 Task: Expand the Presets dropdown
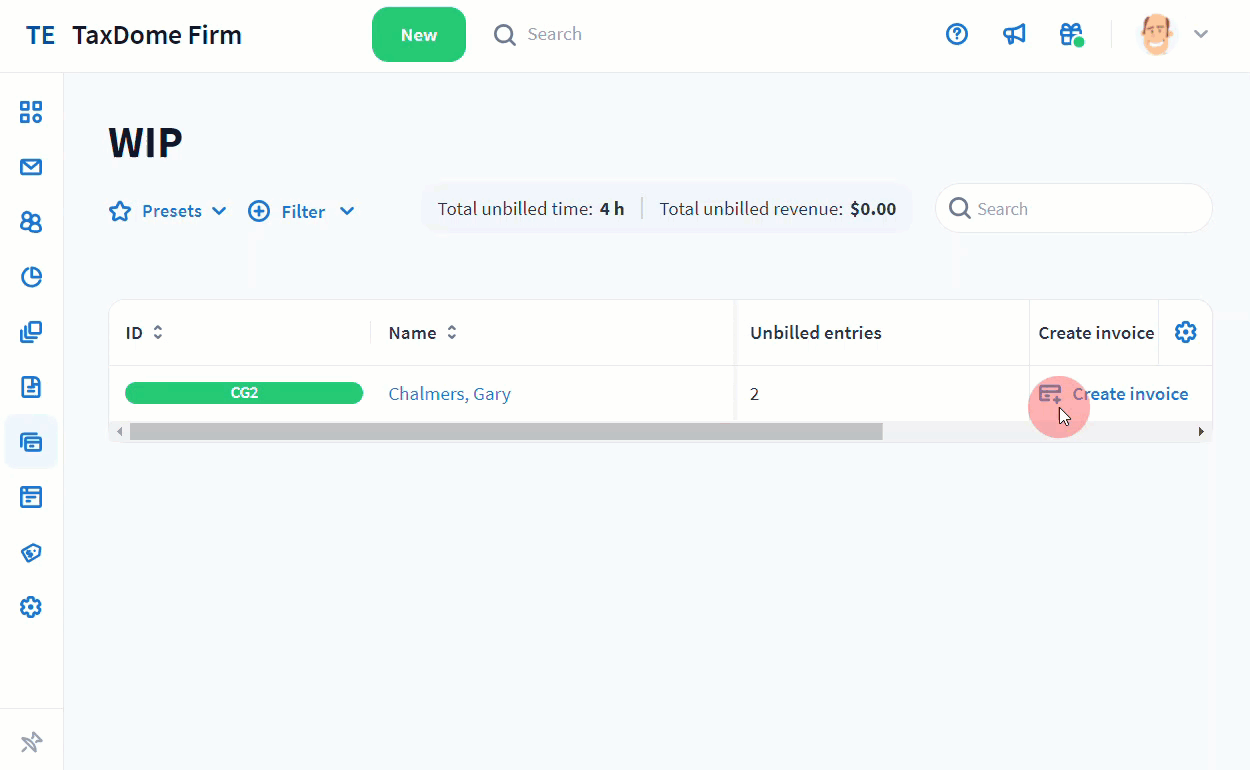point(168,211)
